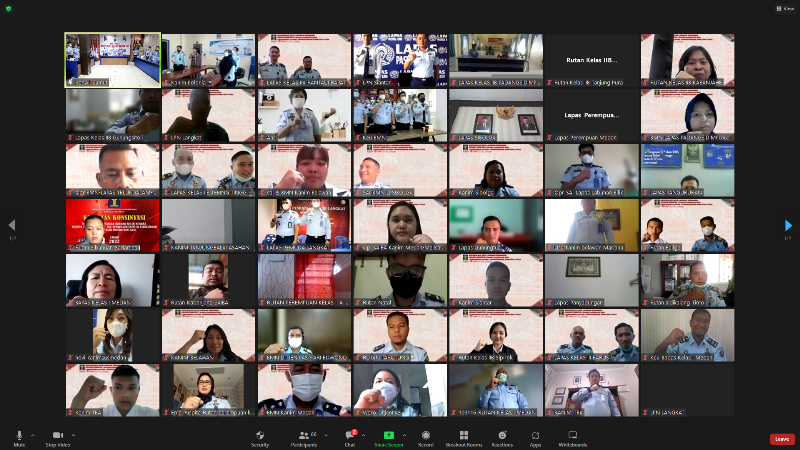
Task: Open video options arrow beside Stop Video
Action: 75,435
